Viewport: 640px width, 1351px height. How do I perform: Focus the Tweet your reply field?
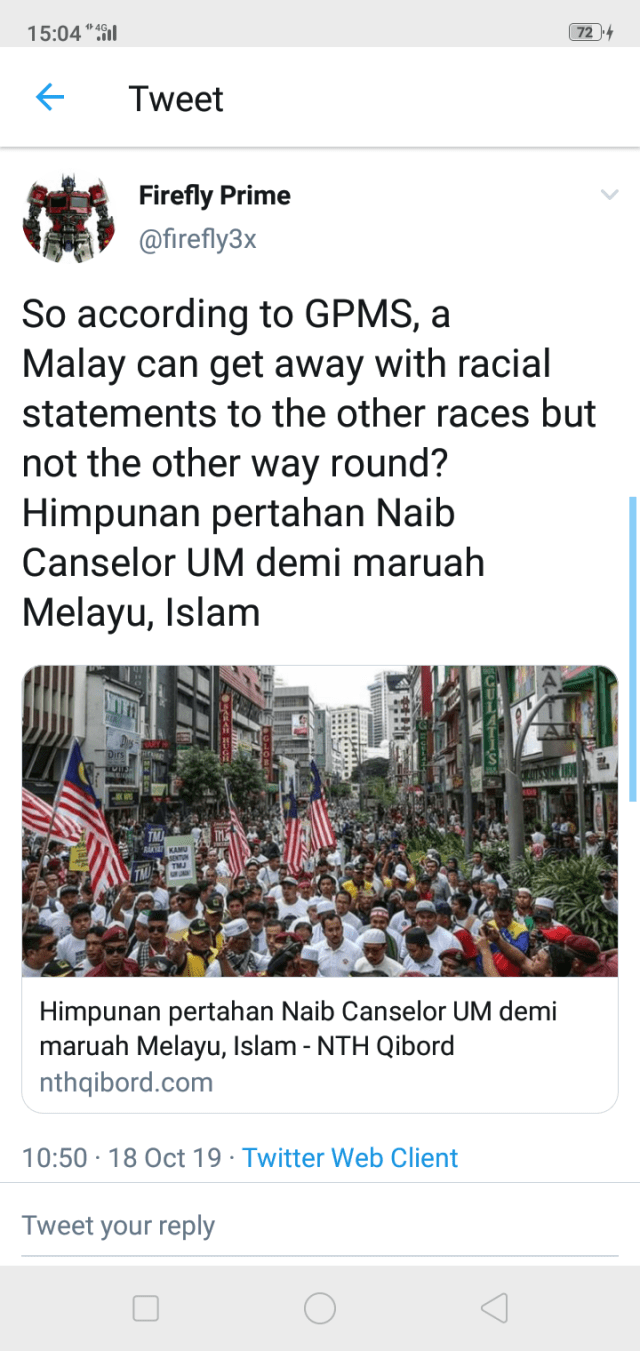click(320, 1226)
